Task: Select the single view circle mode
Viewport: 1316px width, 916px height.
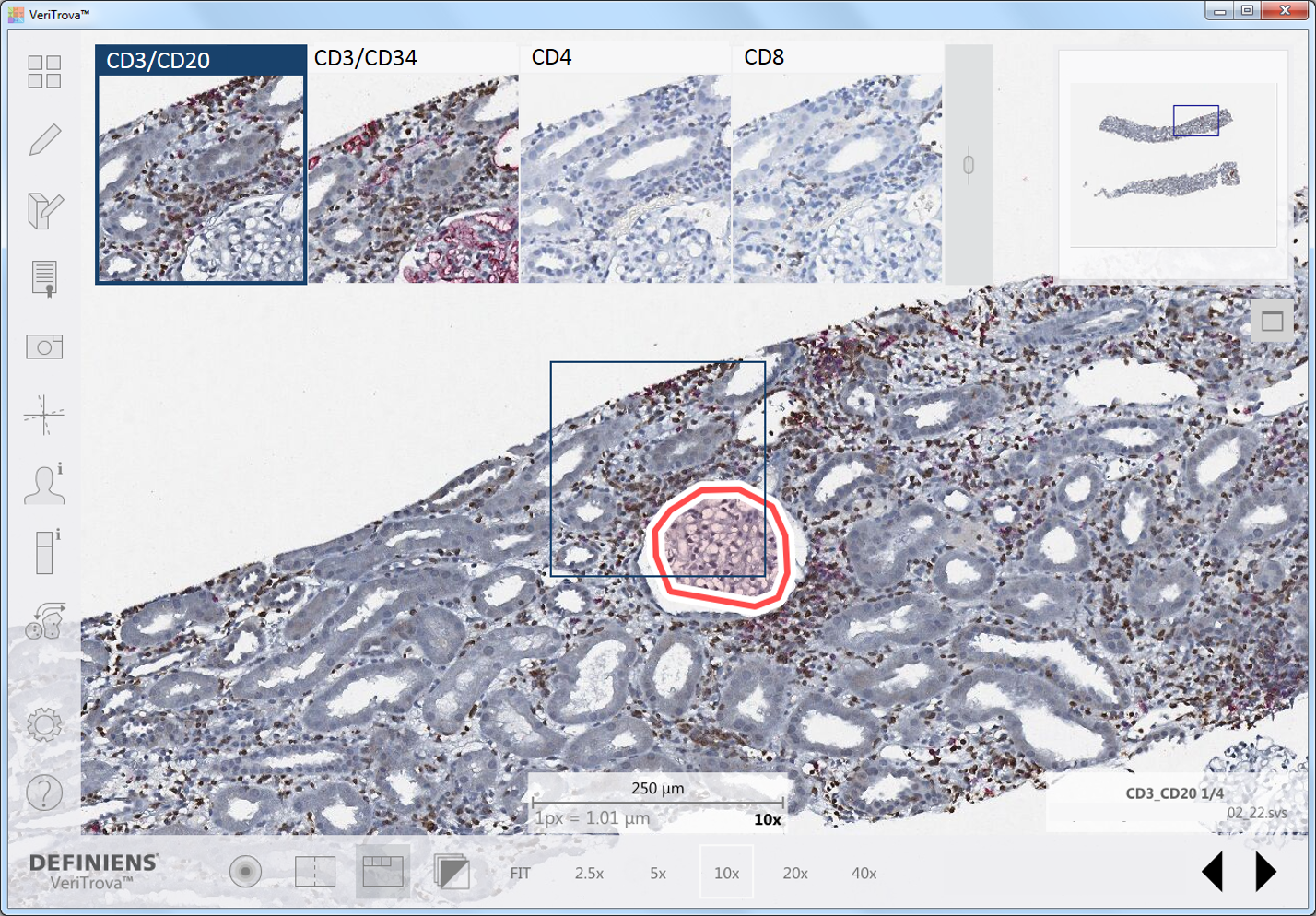Action: pyautogui.click(x=245, y=871)
